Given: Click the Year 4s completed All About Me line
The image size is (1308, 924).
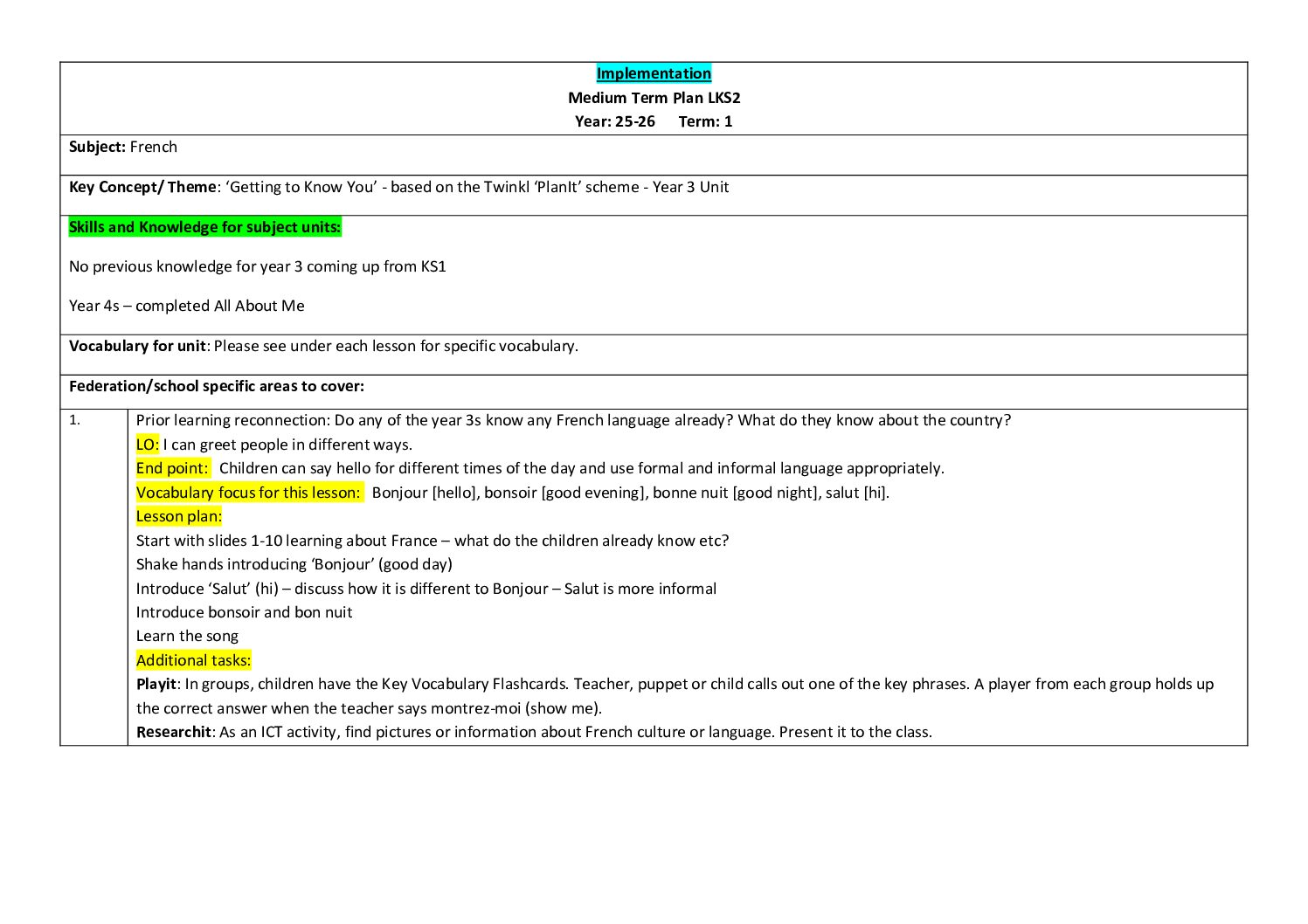Looking at the screenshot, I should click(186, 306).
